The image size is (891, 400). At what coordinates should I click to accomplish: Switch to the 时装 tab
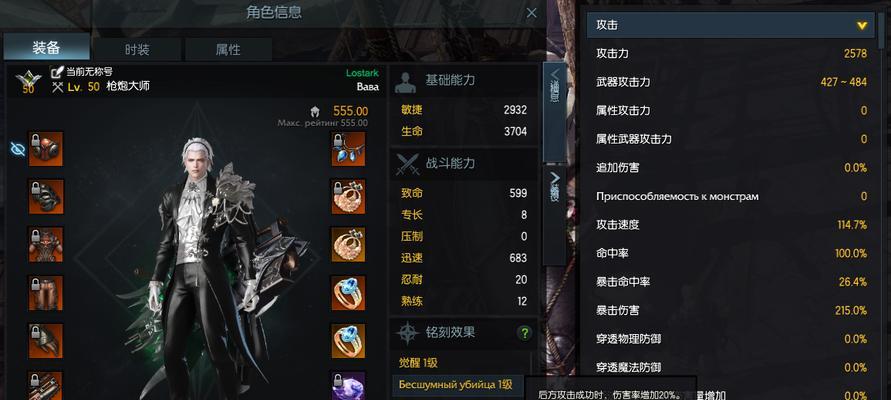tap(137, 49)
